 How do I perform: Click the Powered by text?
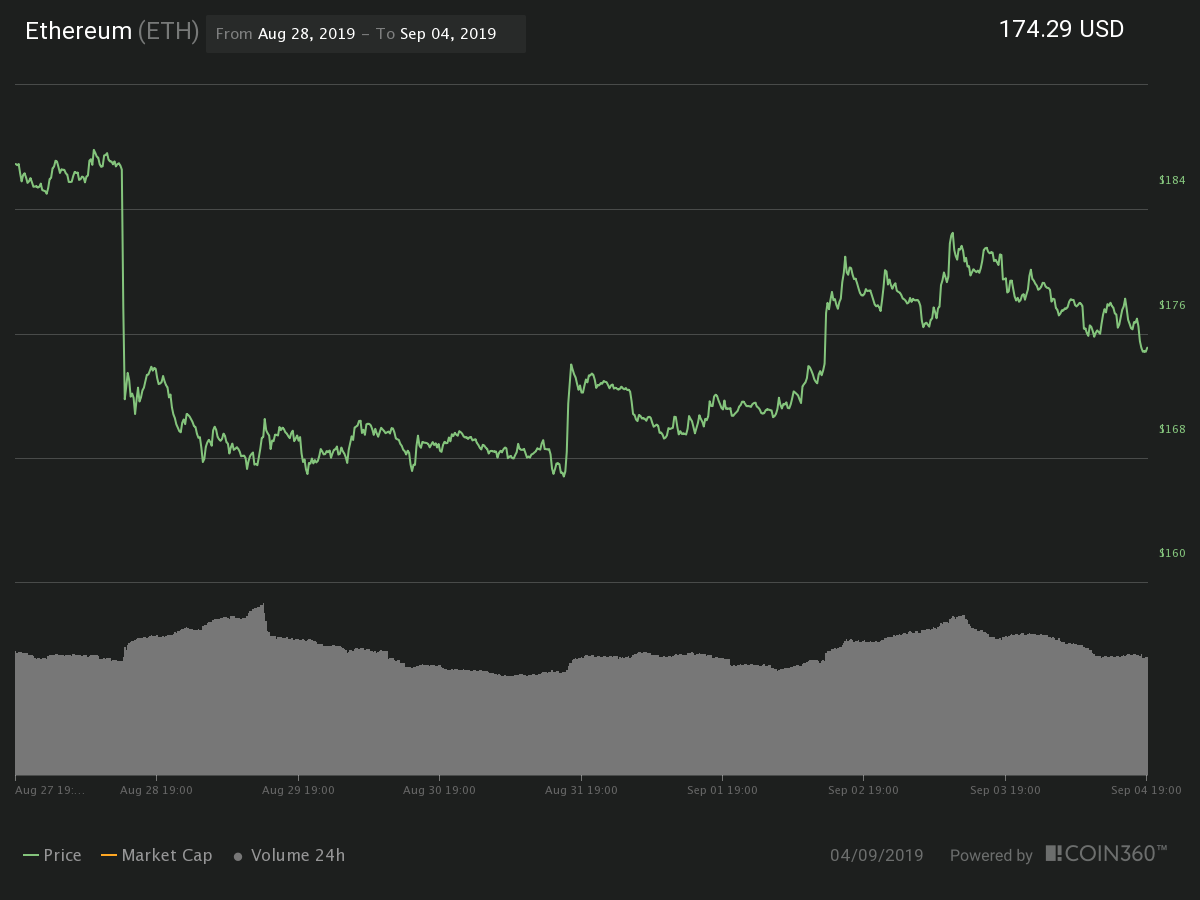991,856
